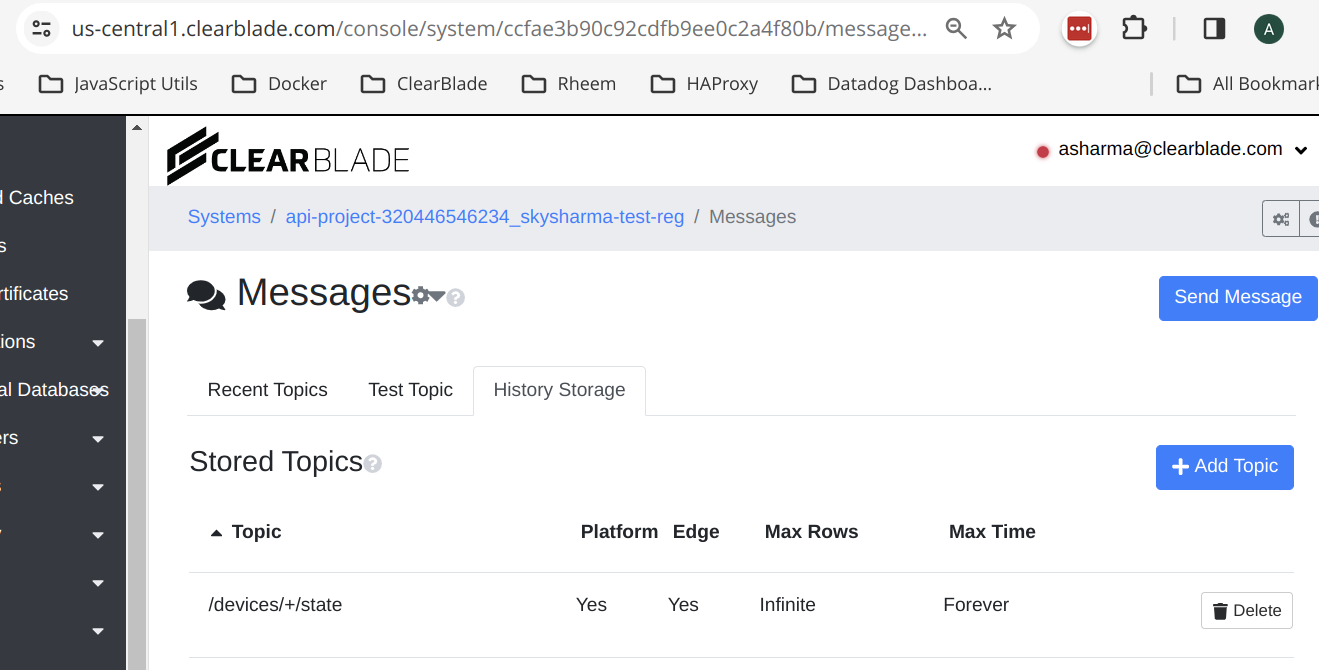Click the ClearBlade logo
The image size is (1319, 670).
click(x=288, y=157)
